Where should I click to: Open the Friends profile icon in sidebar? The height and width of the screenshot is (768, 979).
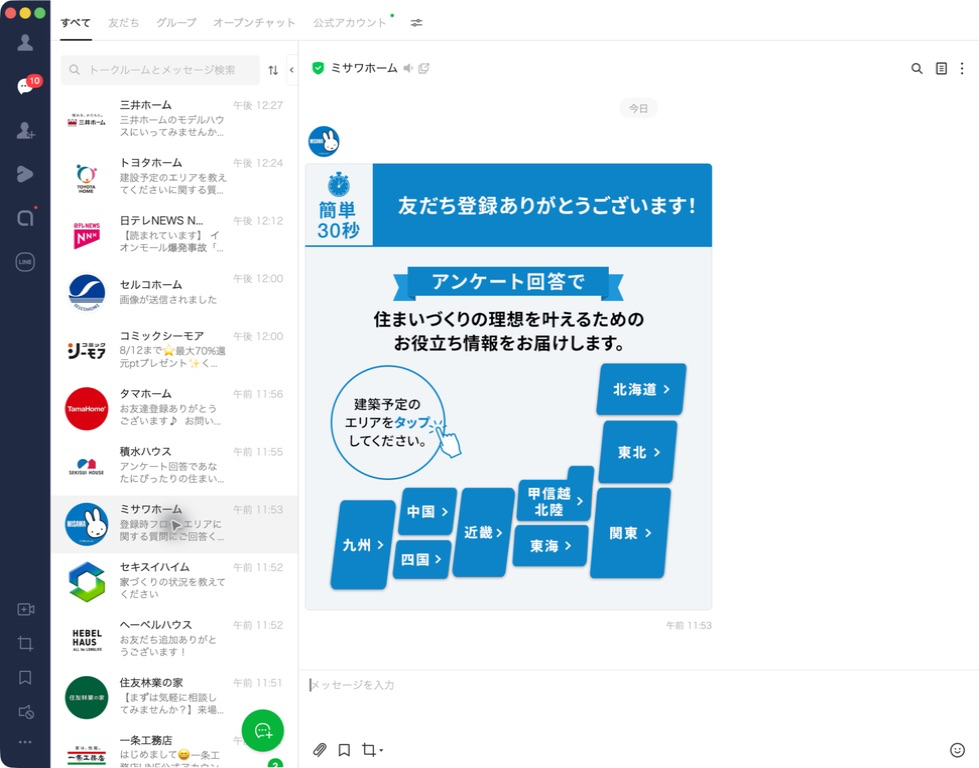pos(25,42)
